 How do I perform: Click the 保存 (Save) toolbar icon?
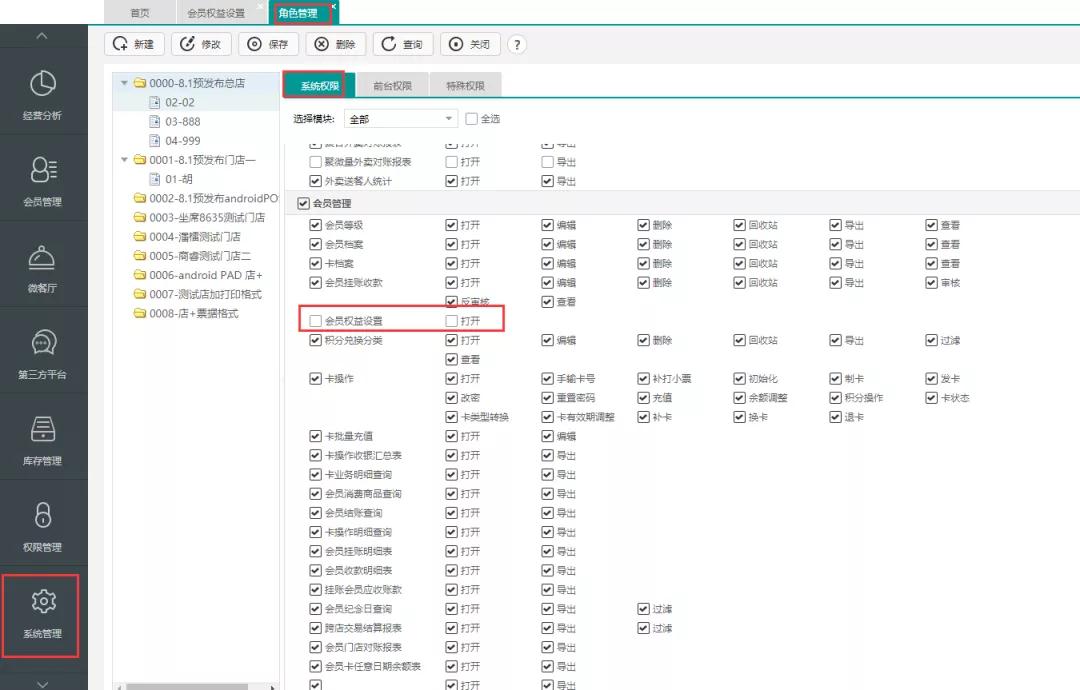point(268,44)
